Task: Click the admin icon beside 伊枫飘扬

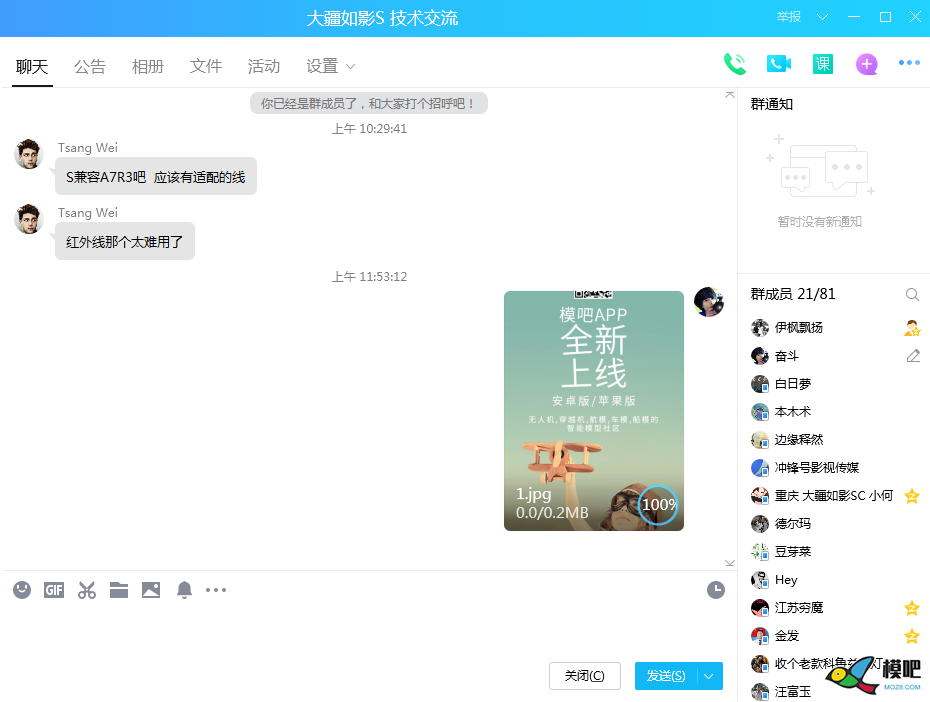Action: pyautogui.click(x=912, y=328)
